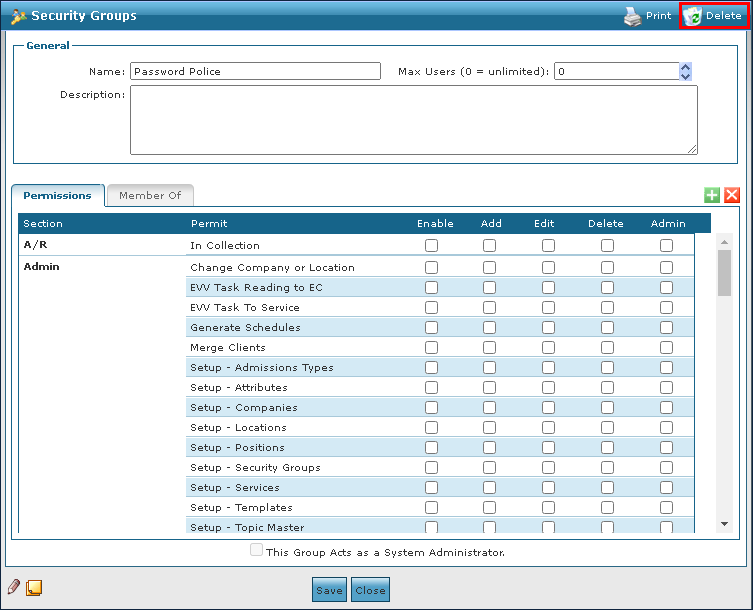Select the Permissions tab
This screenshot has width=753, height=610.
[57, 196]
